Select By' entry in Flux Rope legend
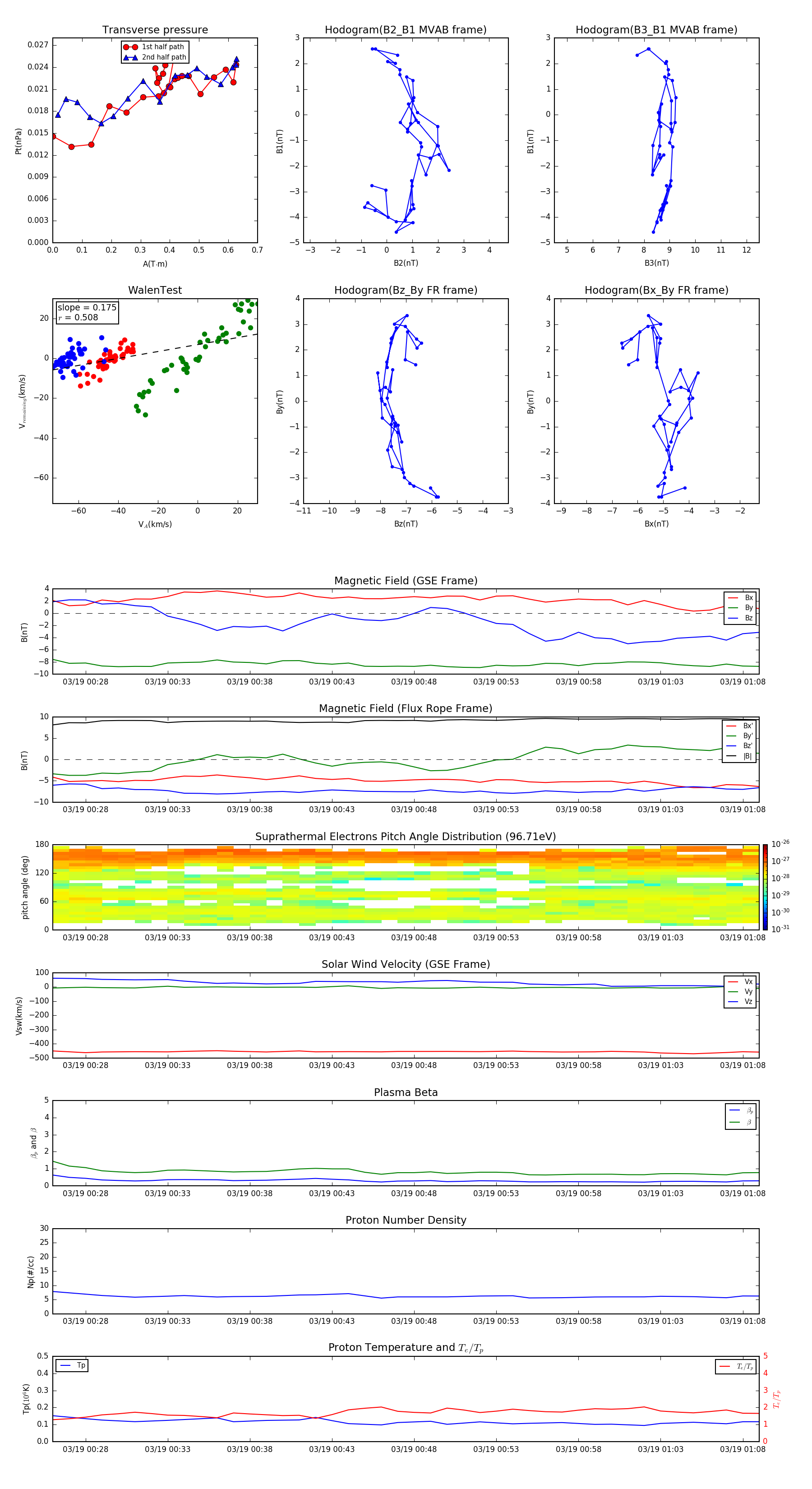 click(x=740, y=736)
